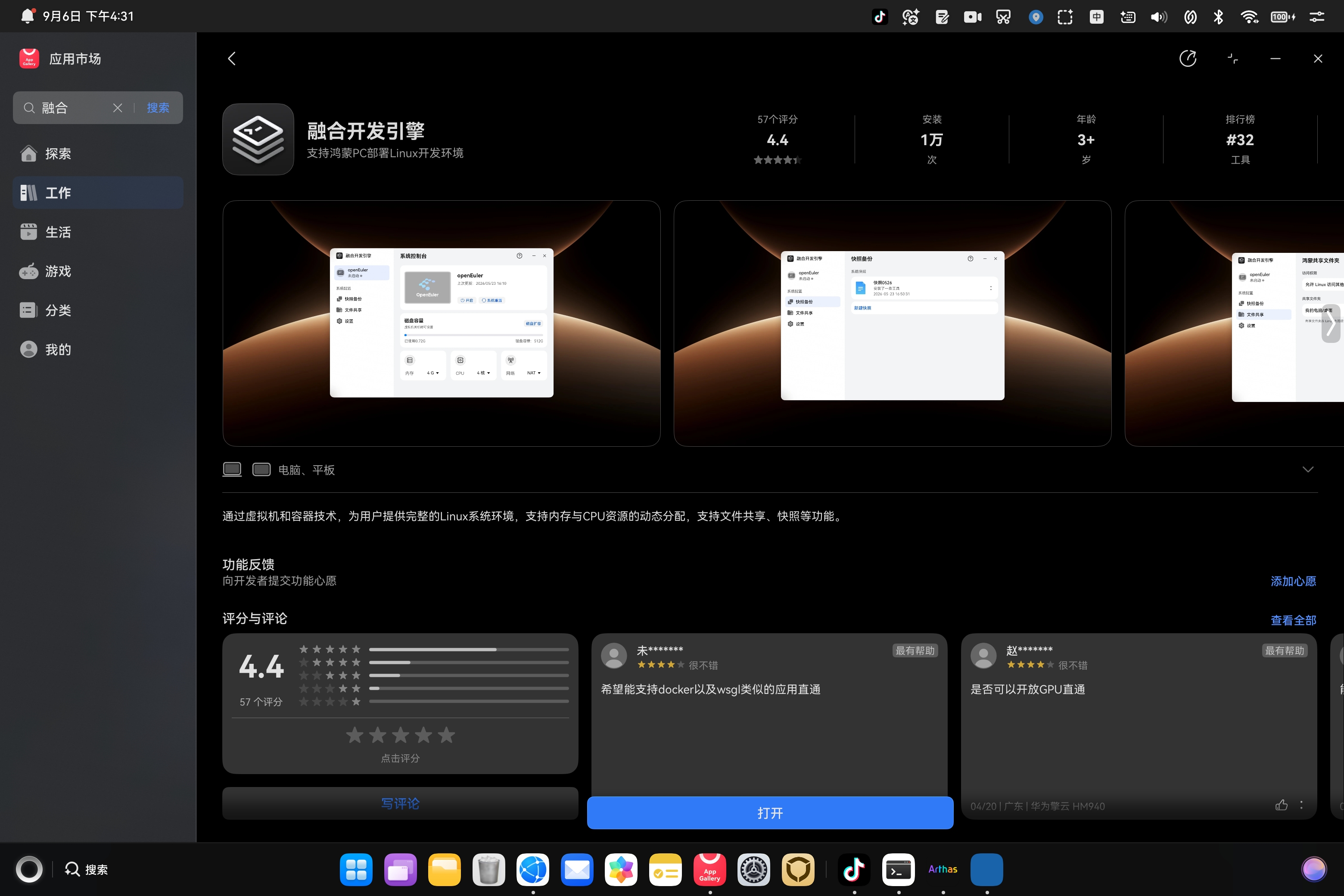Like the 赵******* review with thumbs-up
The width and height of the screenshot is (1344, 896).
(1281, 805)
